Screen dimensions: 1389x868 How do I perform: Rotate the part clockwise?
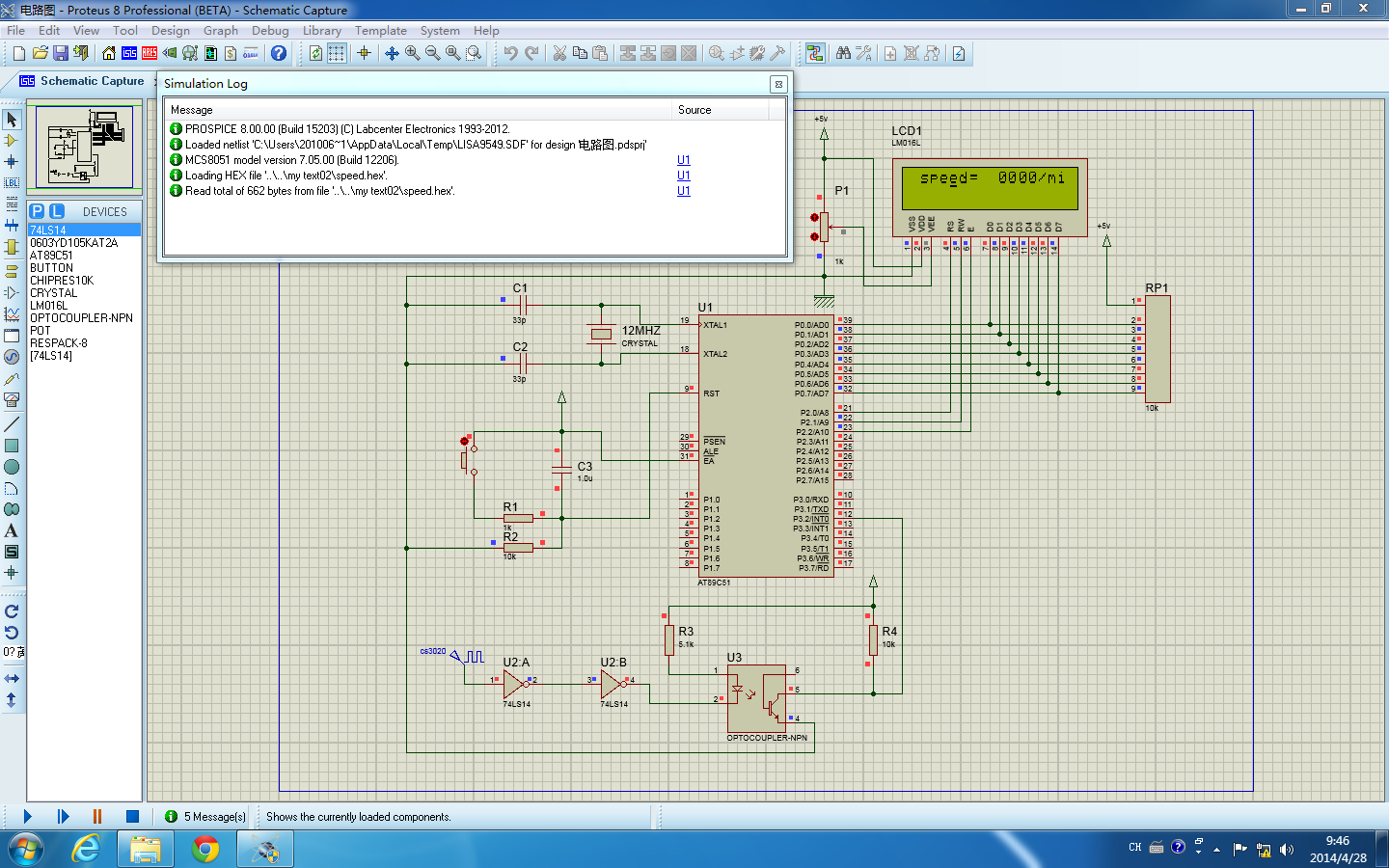(x=12, y=611)
